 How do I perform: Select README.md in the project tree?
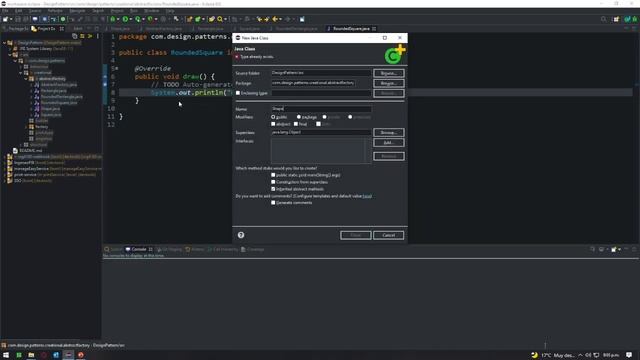click(x=31, y=151)
